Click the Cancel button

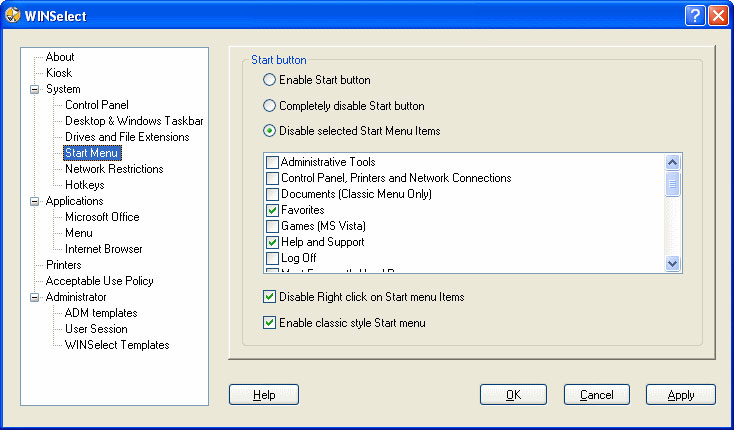(x=597, y=395)
